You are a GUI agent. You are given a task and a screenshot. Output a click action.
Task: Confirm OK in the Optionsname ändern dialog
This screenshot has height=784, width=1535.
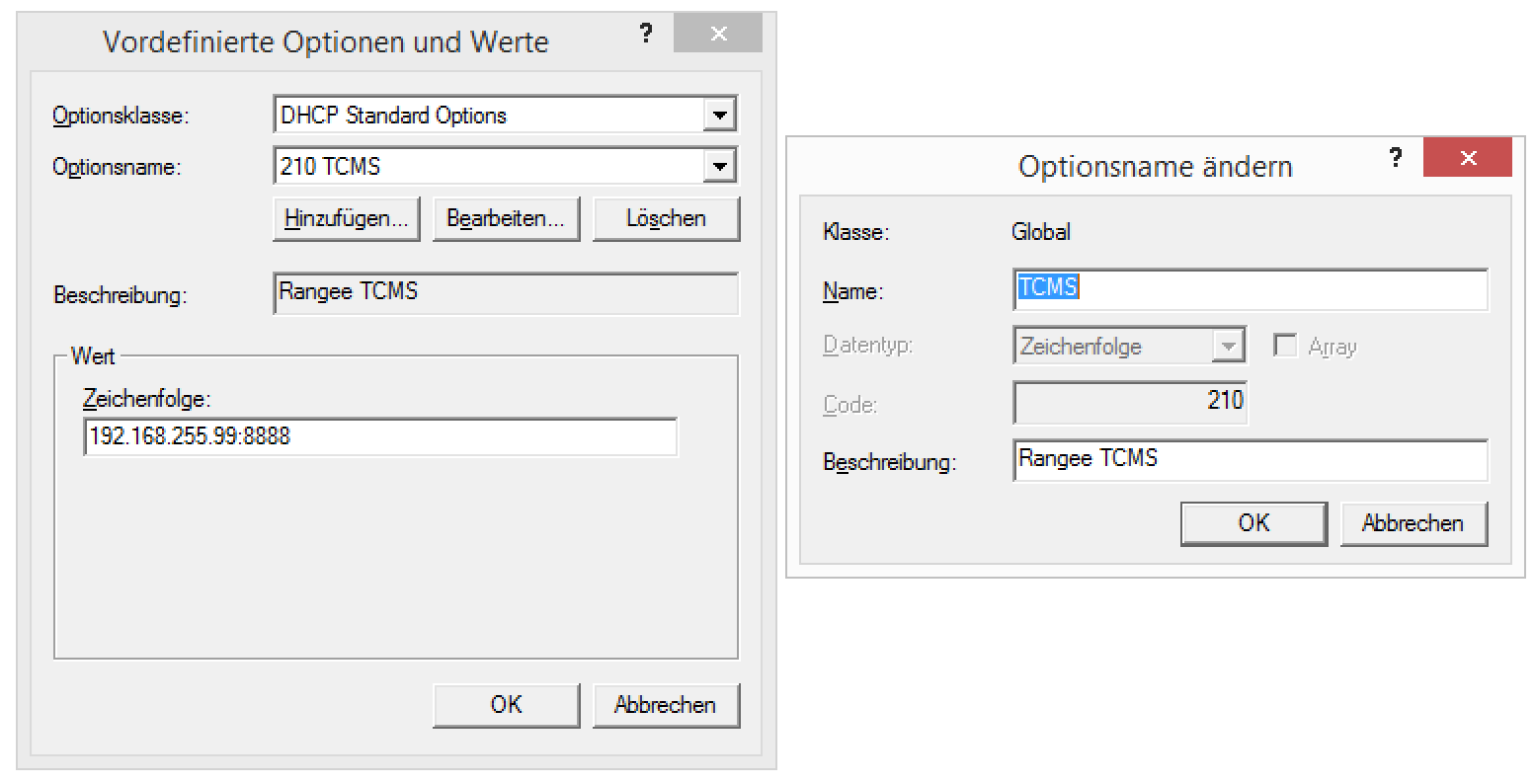1253,523
